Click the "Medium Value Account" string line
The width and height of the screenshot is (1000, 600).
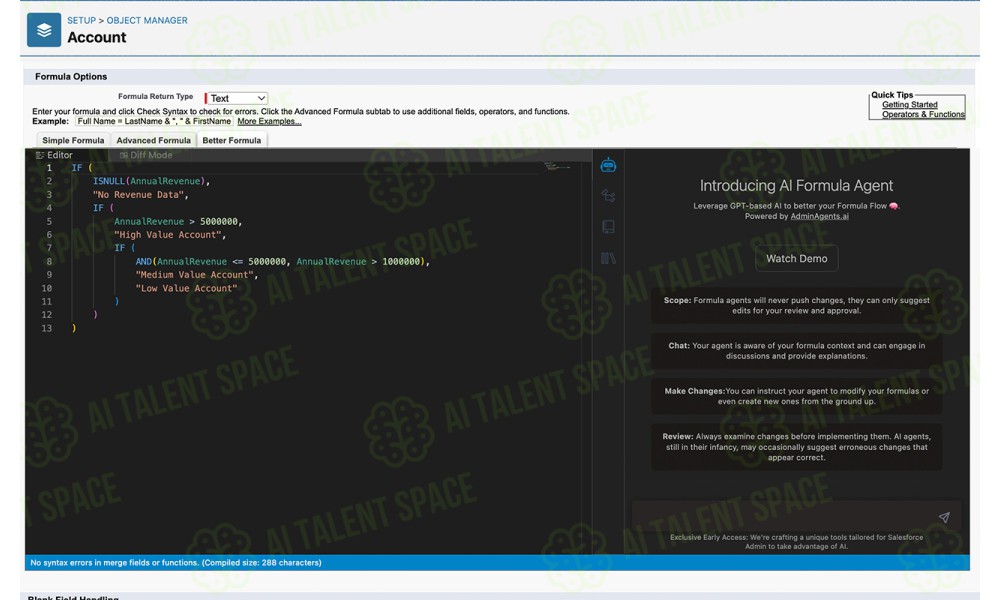tap(196, 275)
